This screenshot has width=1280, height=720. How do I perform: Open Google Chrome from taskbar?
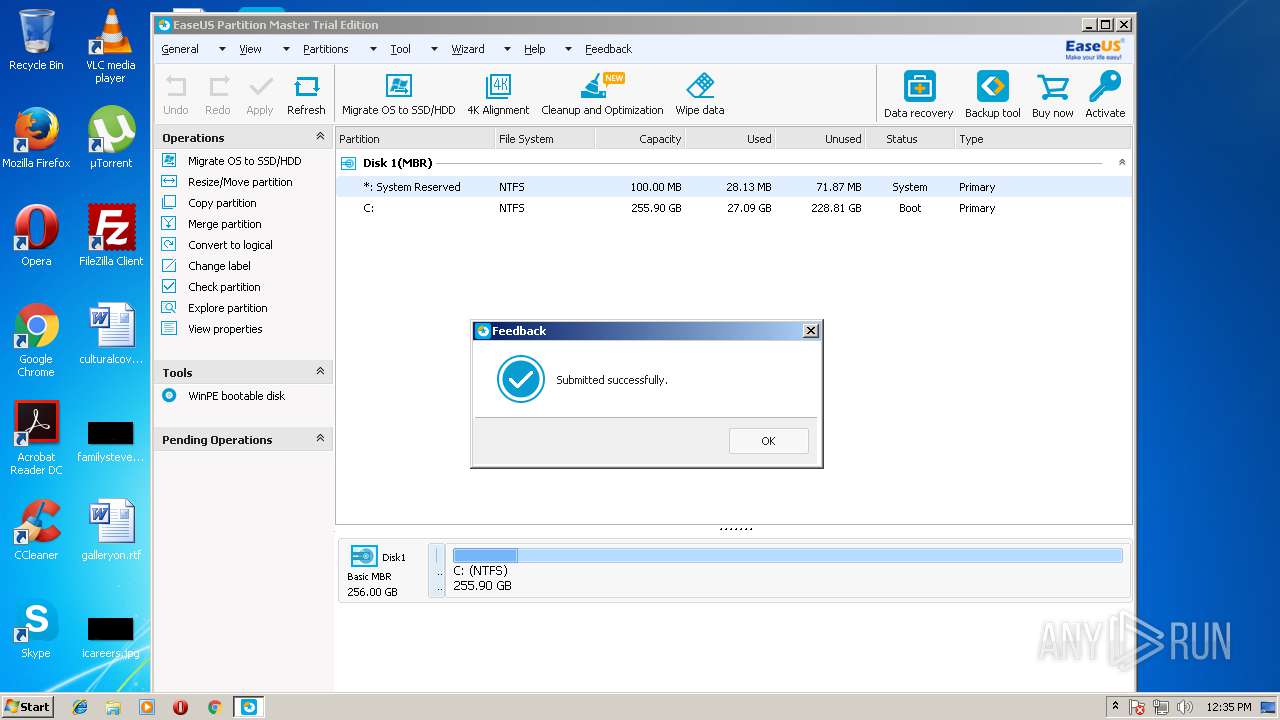tap(214, 707)
